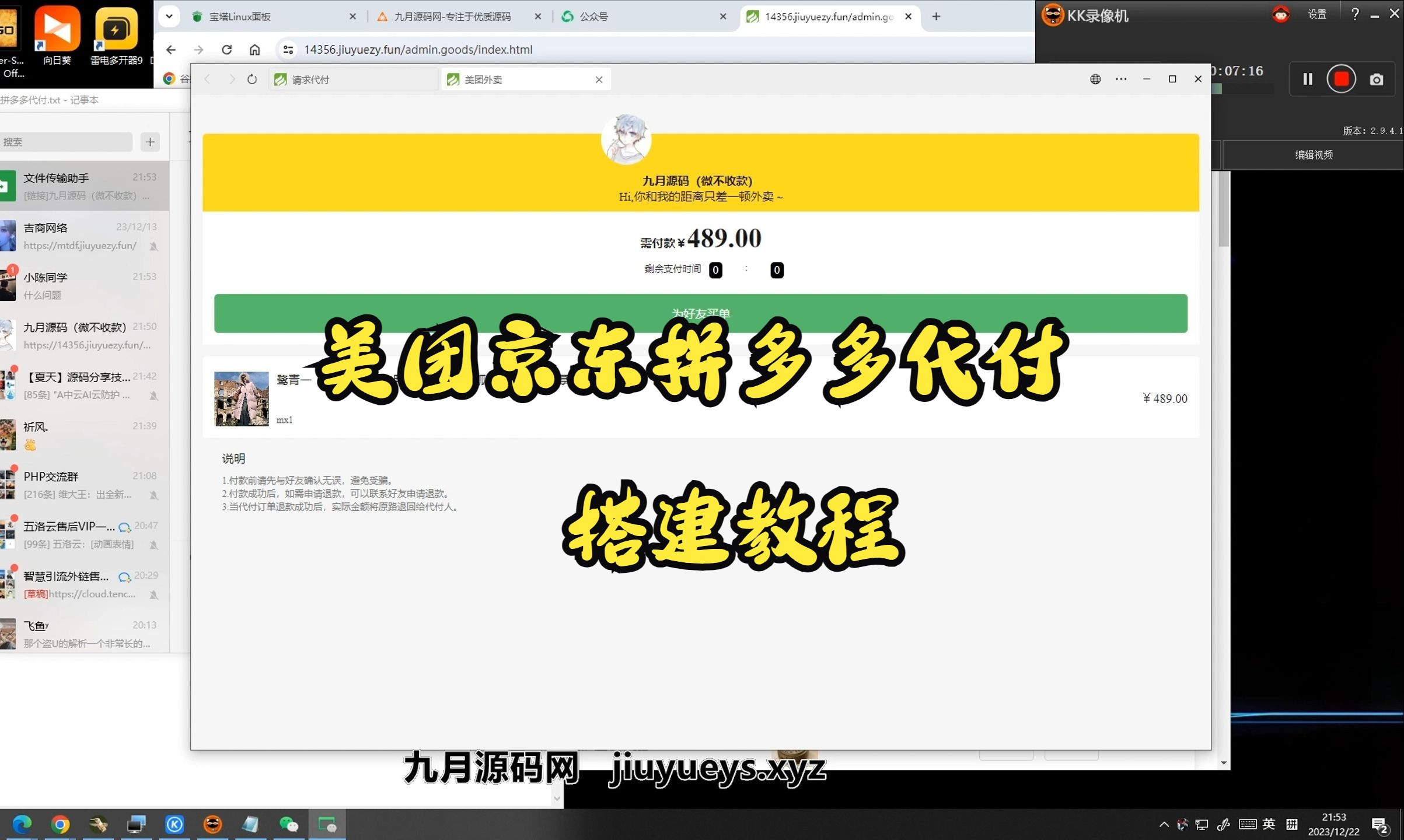This screenshot has width=1404, height=840.
Task: Pause recording in KK录像机
Action: (x=1308, y=79)
